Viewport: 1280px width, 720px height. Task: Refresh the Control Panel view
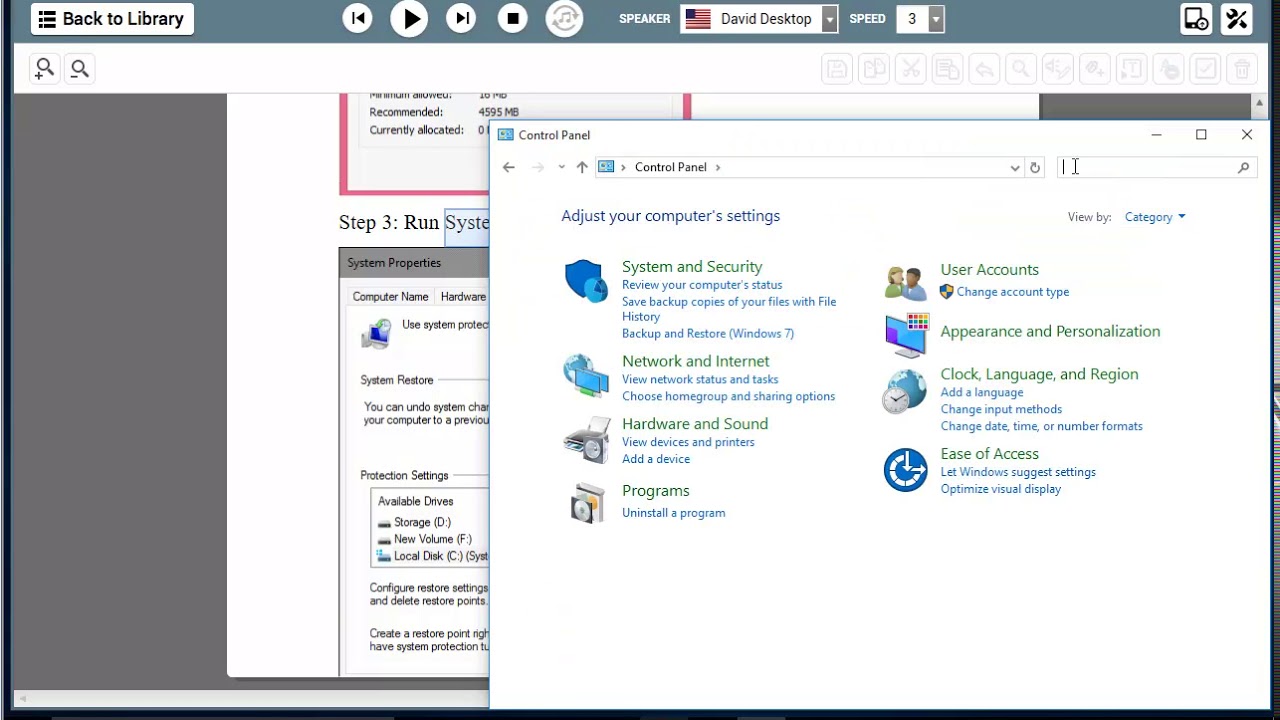point(1035,168)
